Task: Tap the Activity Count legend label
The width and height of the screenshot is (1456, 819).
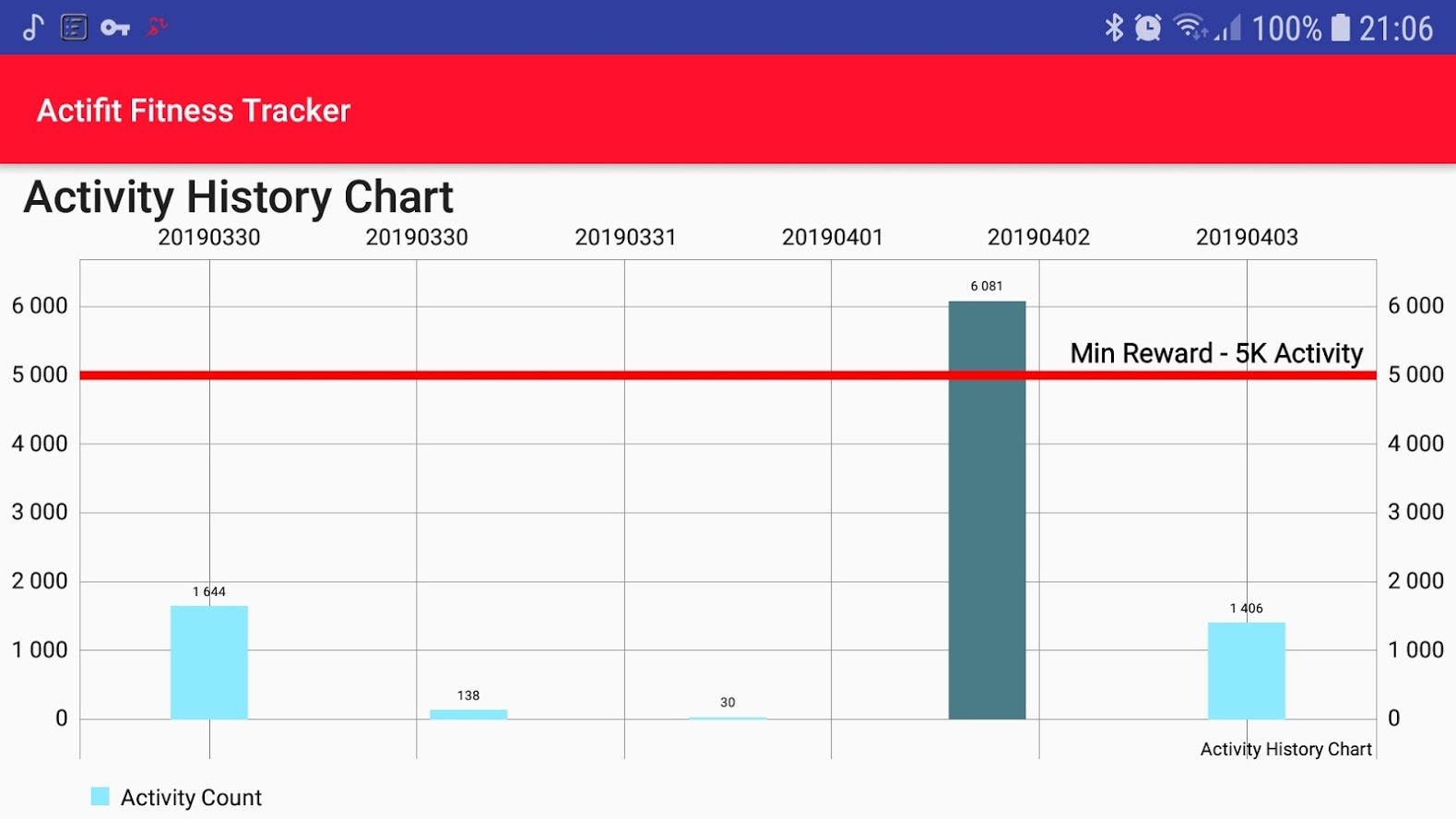Action: pyautogui.click(x=191, y=798)
